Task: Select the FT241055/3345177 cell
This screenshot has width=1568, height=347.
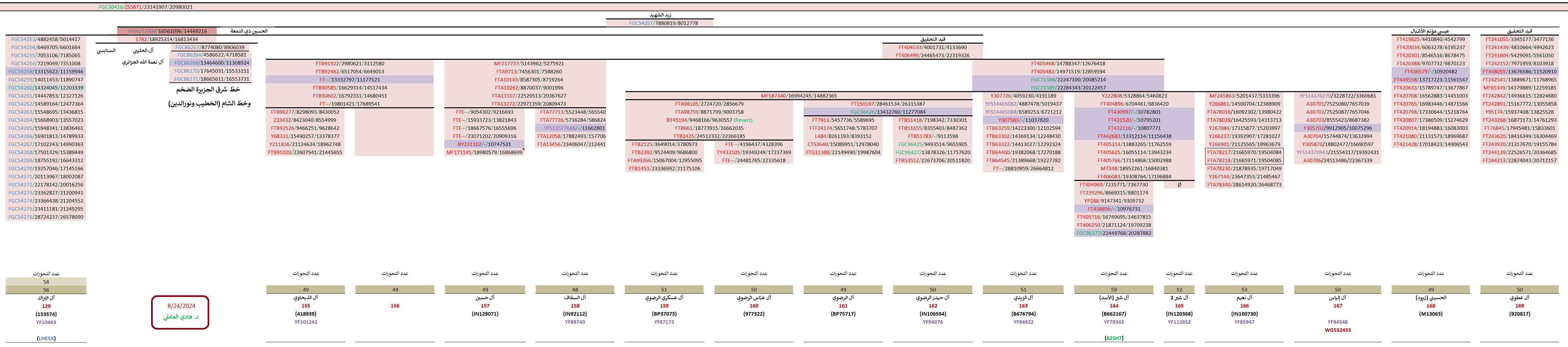Action: point(1519,39)
